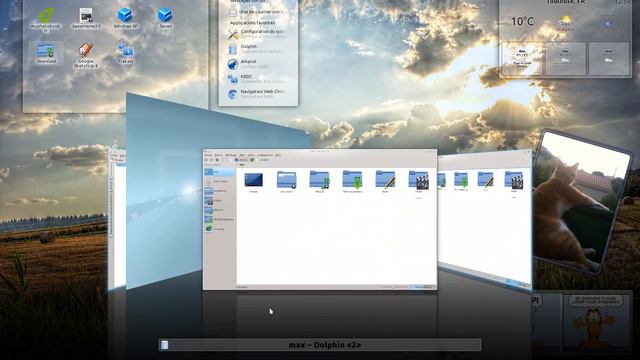Open the Seven virtual machine icon
The width and height of the screenshot is (640, 360).
(165, 18)
